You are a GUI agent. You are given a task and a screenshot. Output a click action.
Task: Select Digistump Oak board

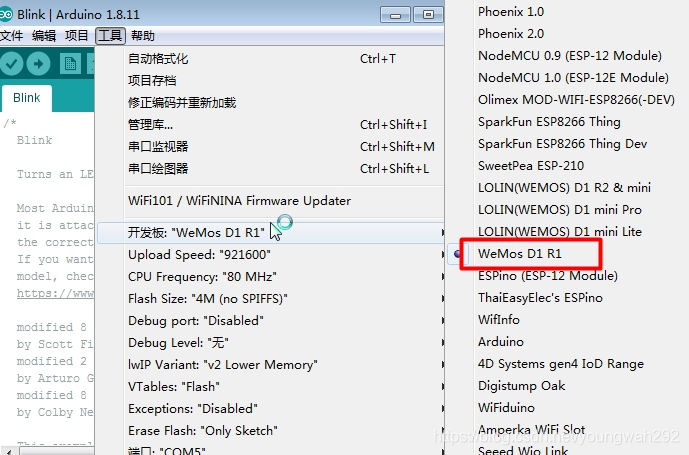pos(522,386)
